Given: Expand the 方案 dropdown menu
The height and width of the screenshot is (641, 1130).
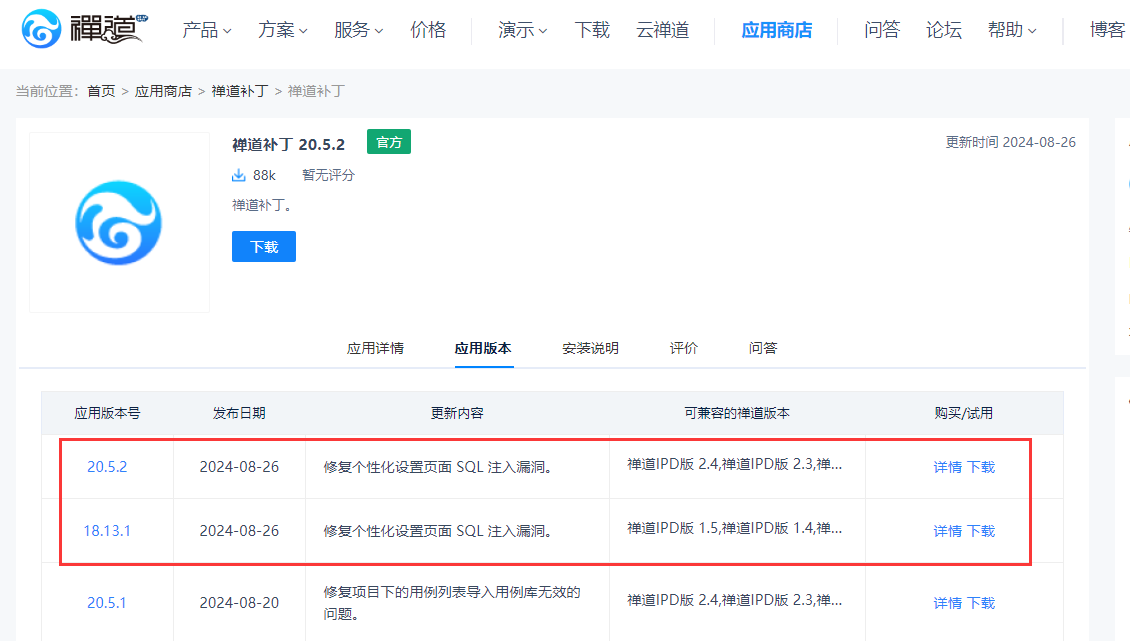Looking at the screenshot, I should tap(282, 30).
